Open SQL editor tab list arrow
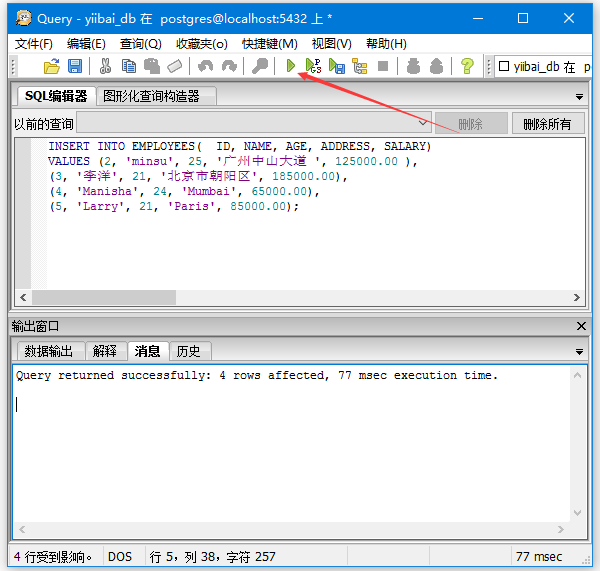The width and height of the screenshot is (600, 571). click(x=579, y=97)
